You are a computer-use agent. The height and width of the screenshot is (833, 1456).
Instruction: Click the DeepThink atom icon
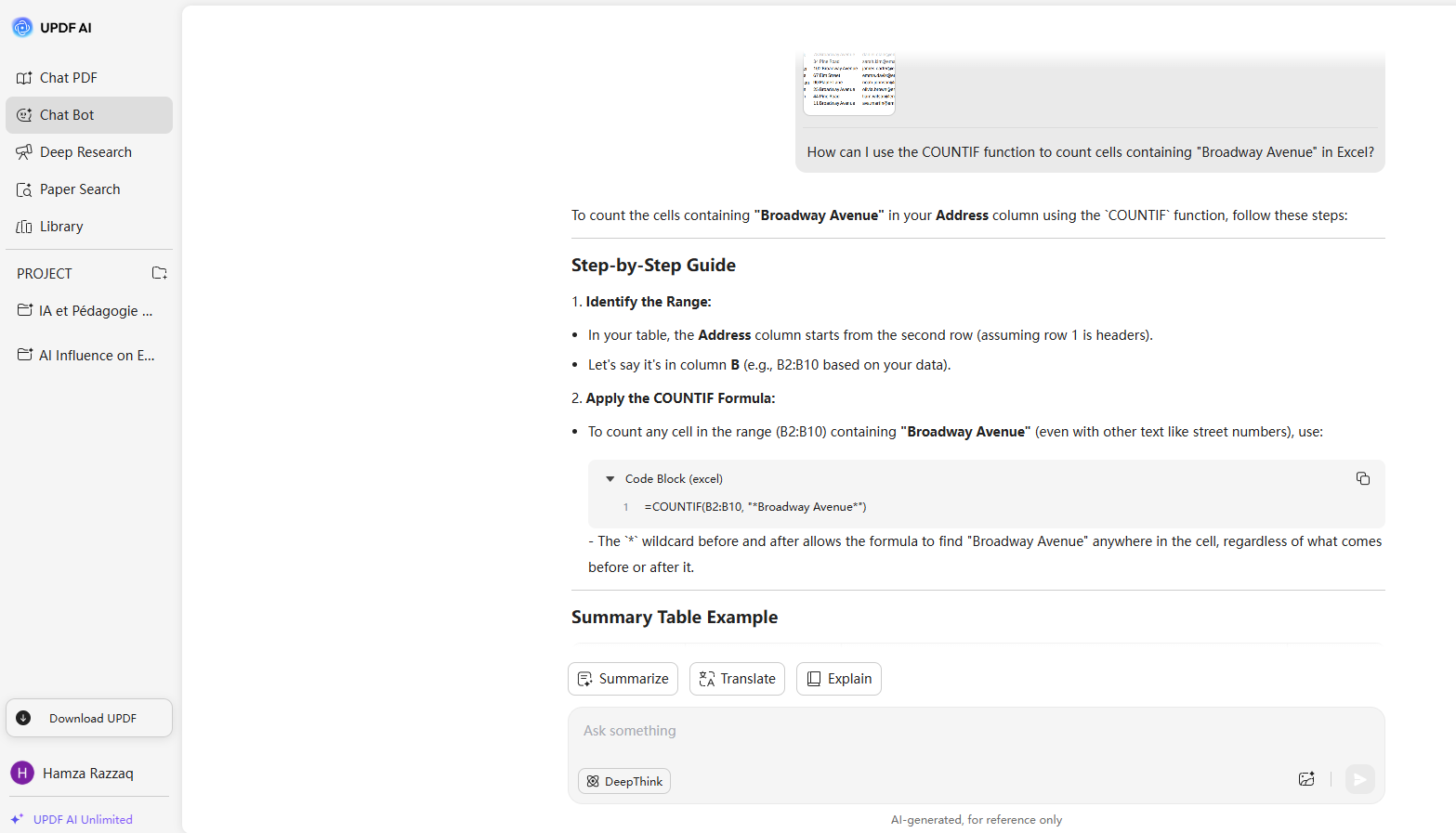593,781
